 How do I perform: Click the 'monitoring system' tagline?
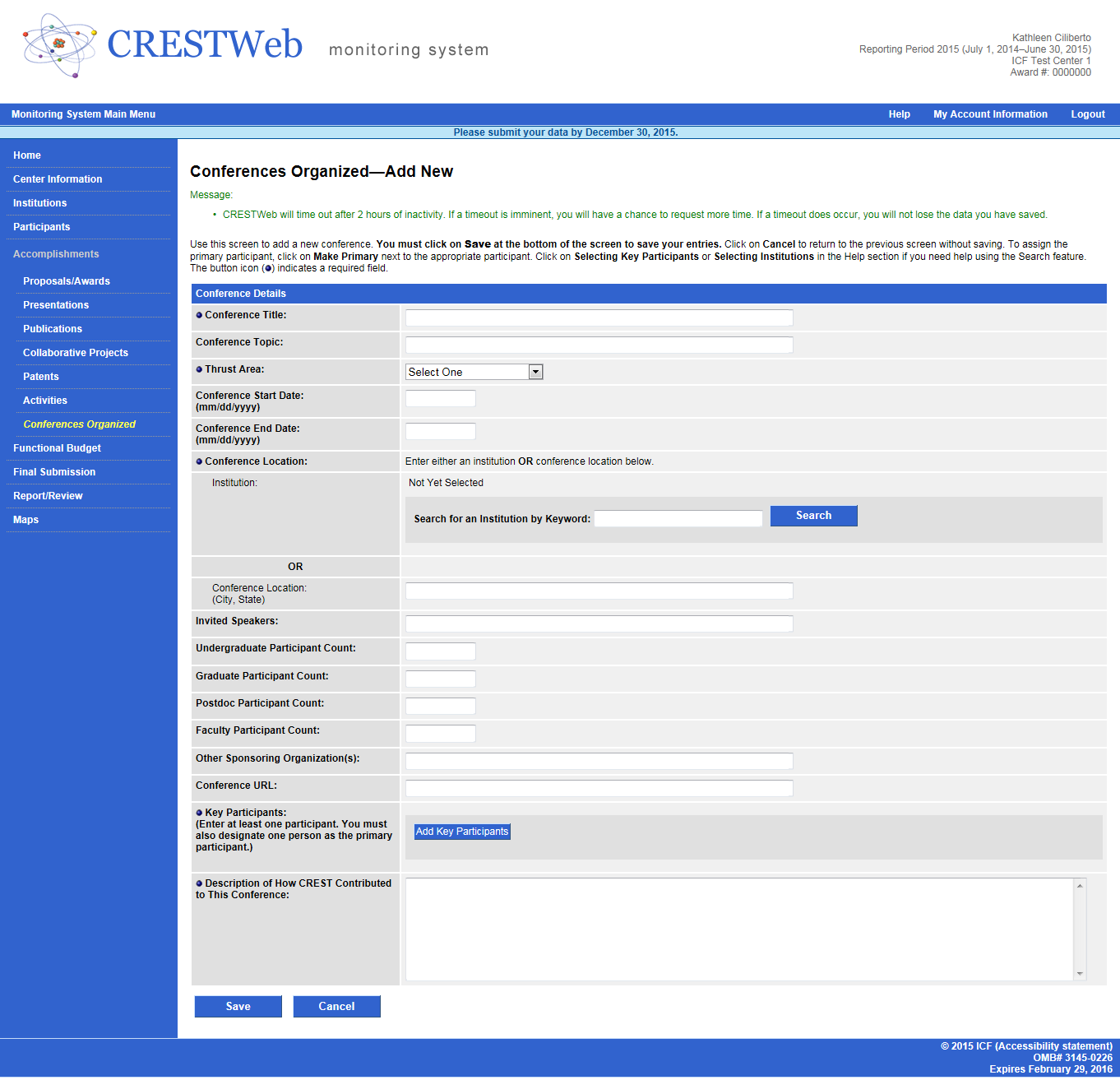(409, 50)
